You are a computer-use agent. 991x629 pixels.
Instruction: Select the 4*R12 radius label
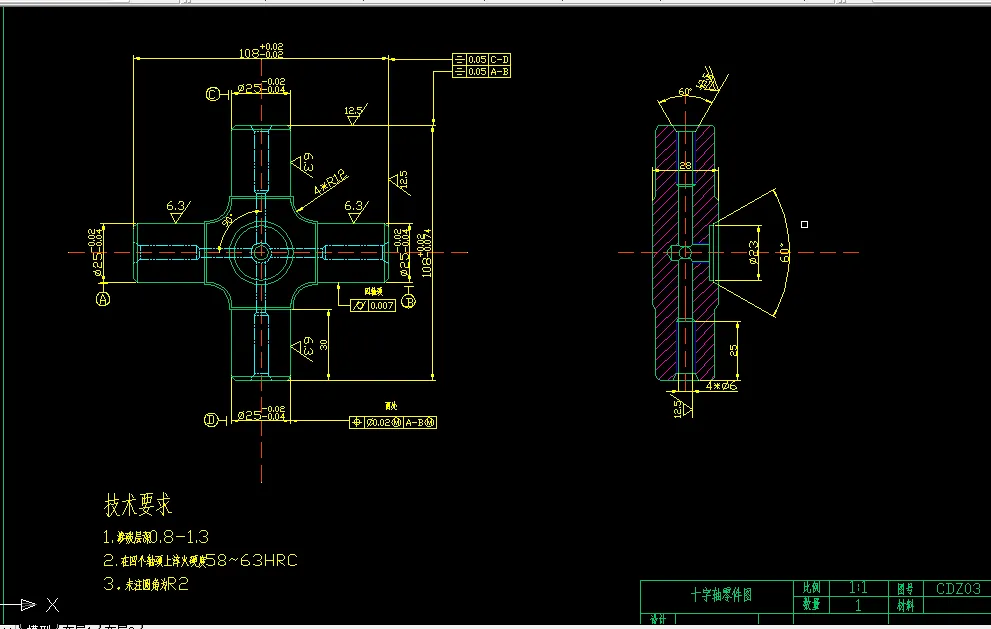pyautogui.click(x=331, y=183)
